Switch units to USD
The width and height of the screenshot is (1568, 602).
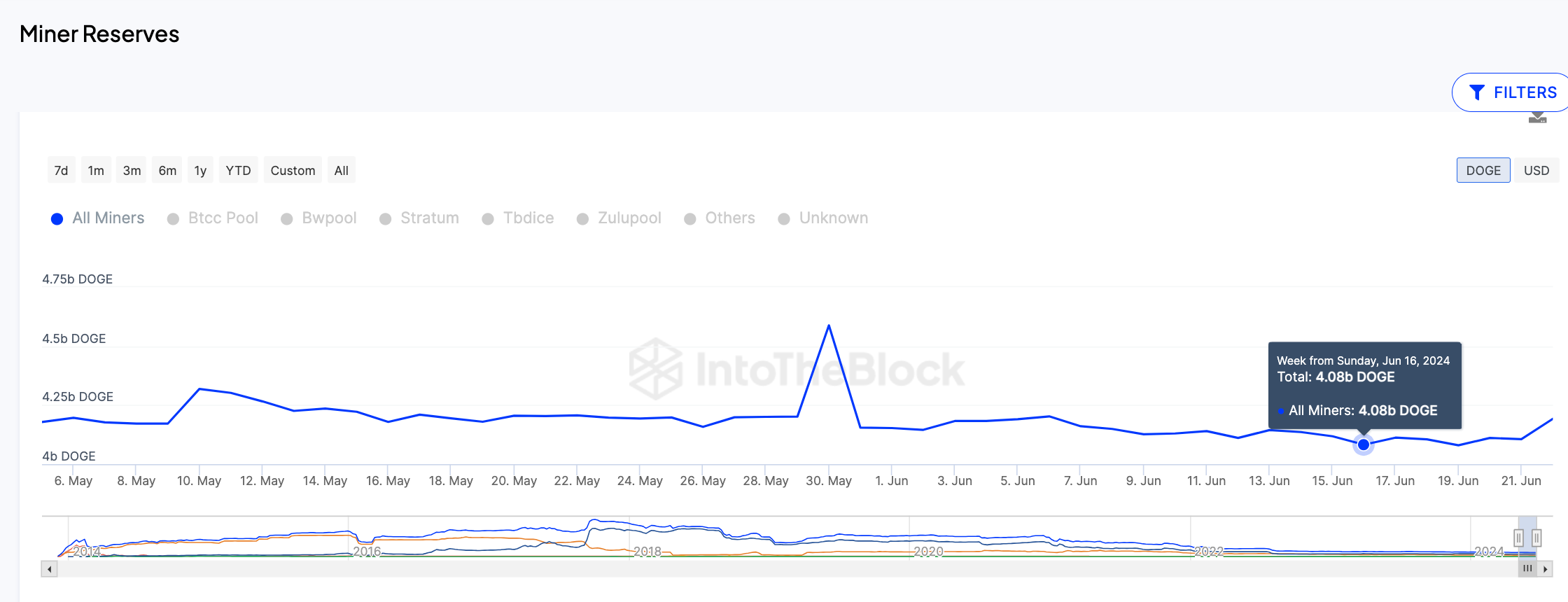[1536, 170]
